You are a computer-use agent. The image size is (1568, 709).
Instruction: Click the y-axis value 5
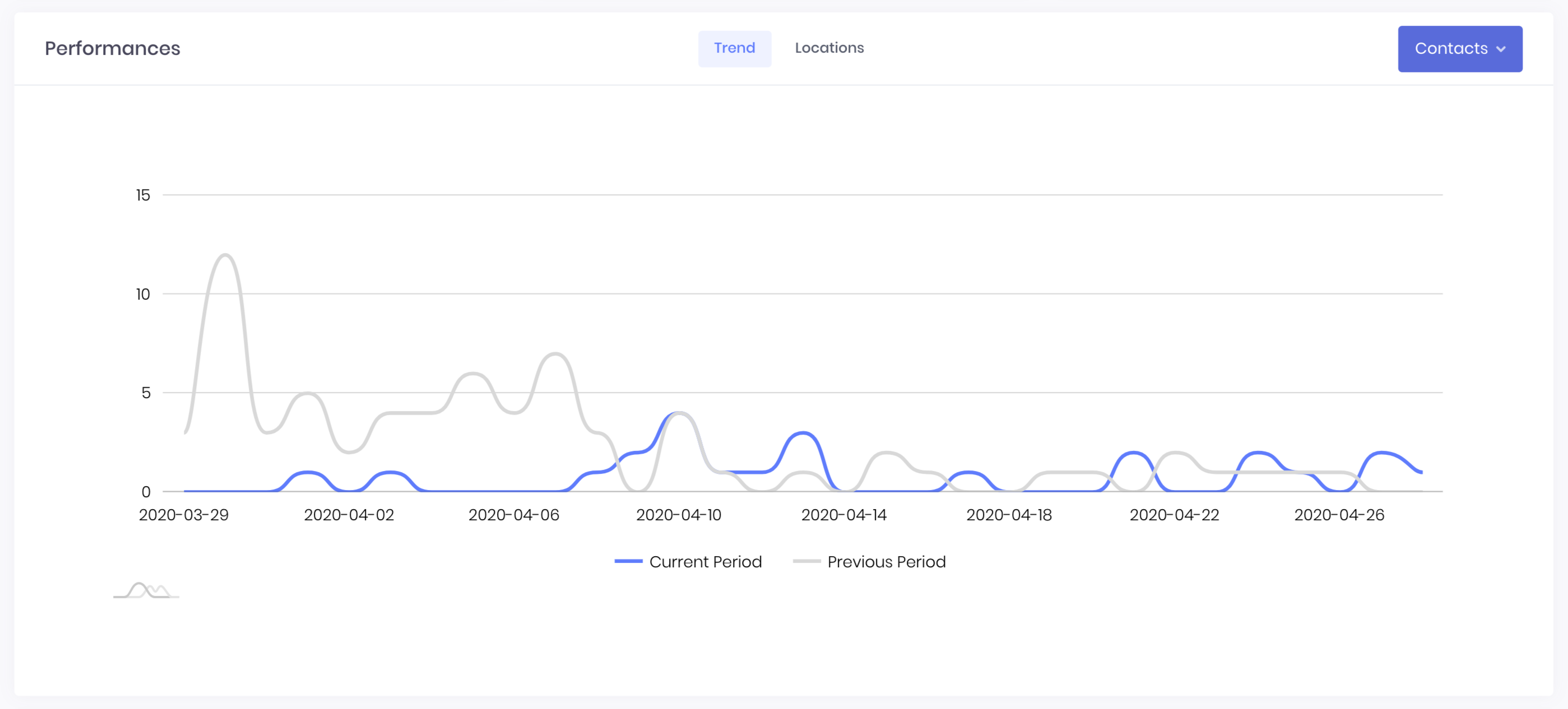146,393
